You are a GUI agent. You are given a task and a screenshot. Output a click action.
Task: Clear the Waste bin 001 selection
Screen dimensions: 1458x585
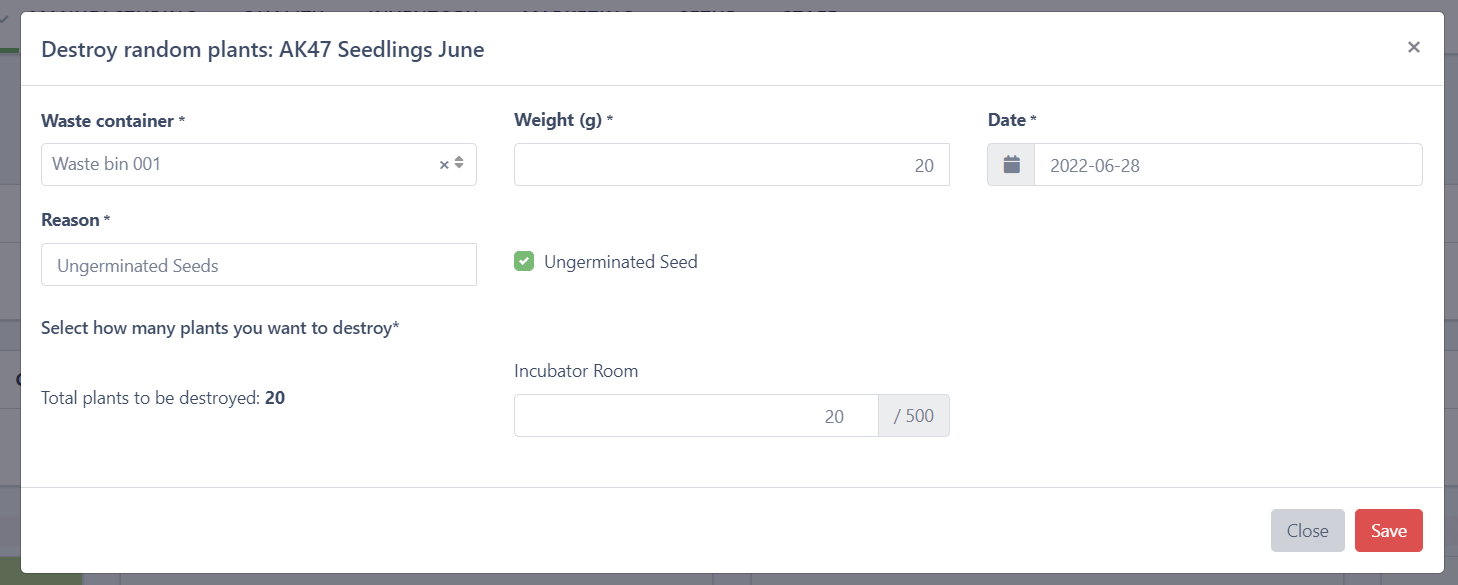tap(444, 165)
